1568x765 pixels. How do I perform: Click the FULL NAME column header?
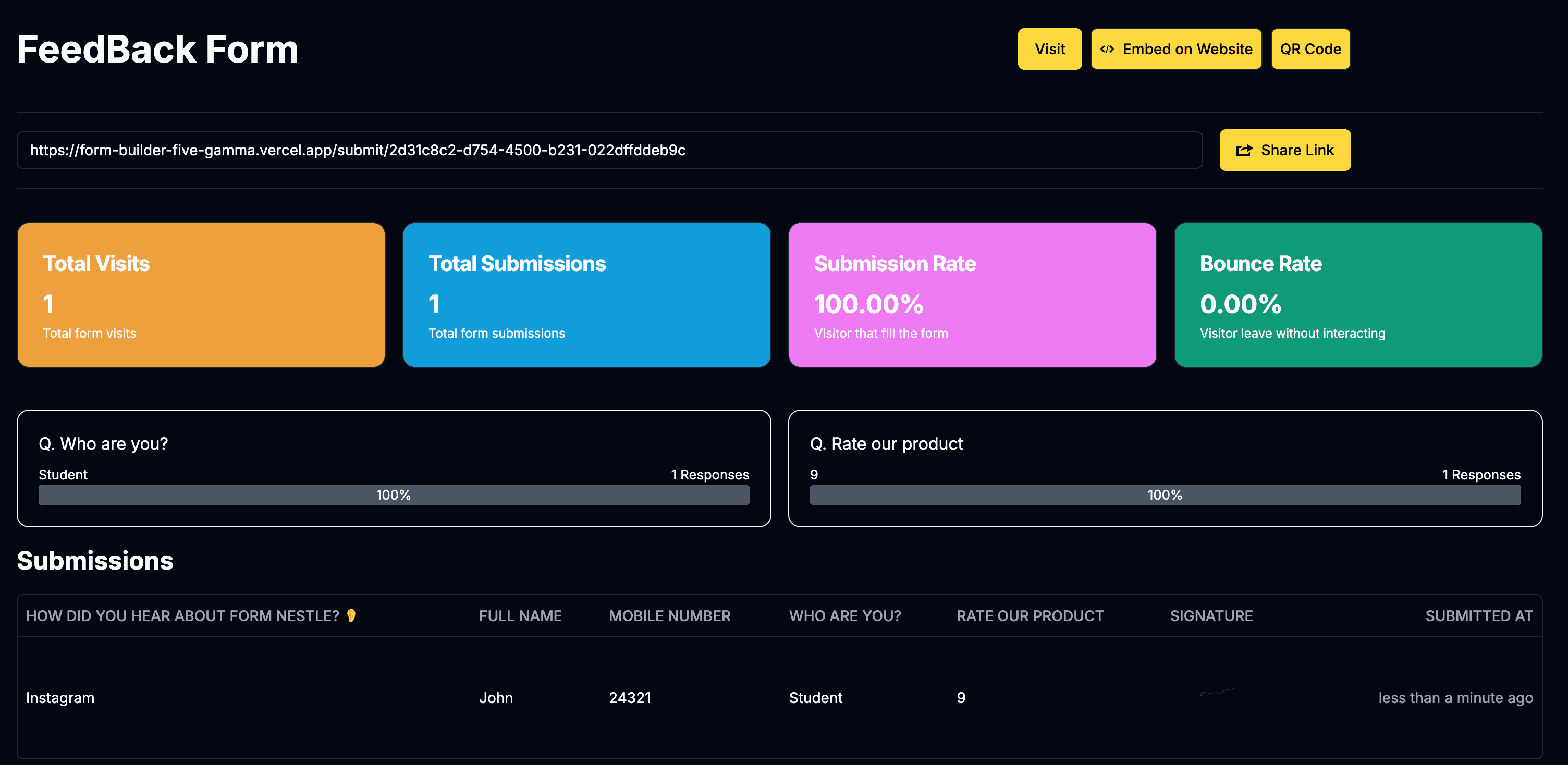pos(520,616)
